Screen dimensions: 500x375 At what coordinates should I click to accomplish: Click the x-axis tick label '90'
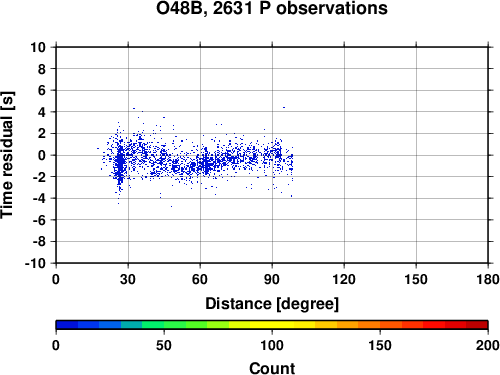(x=272, y=279)
